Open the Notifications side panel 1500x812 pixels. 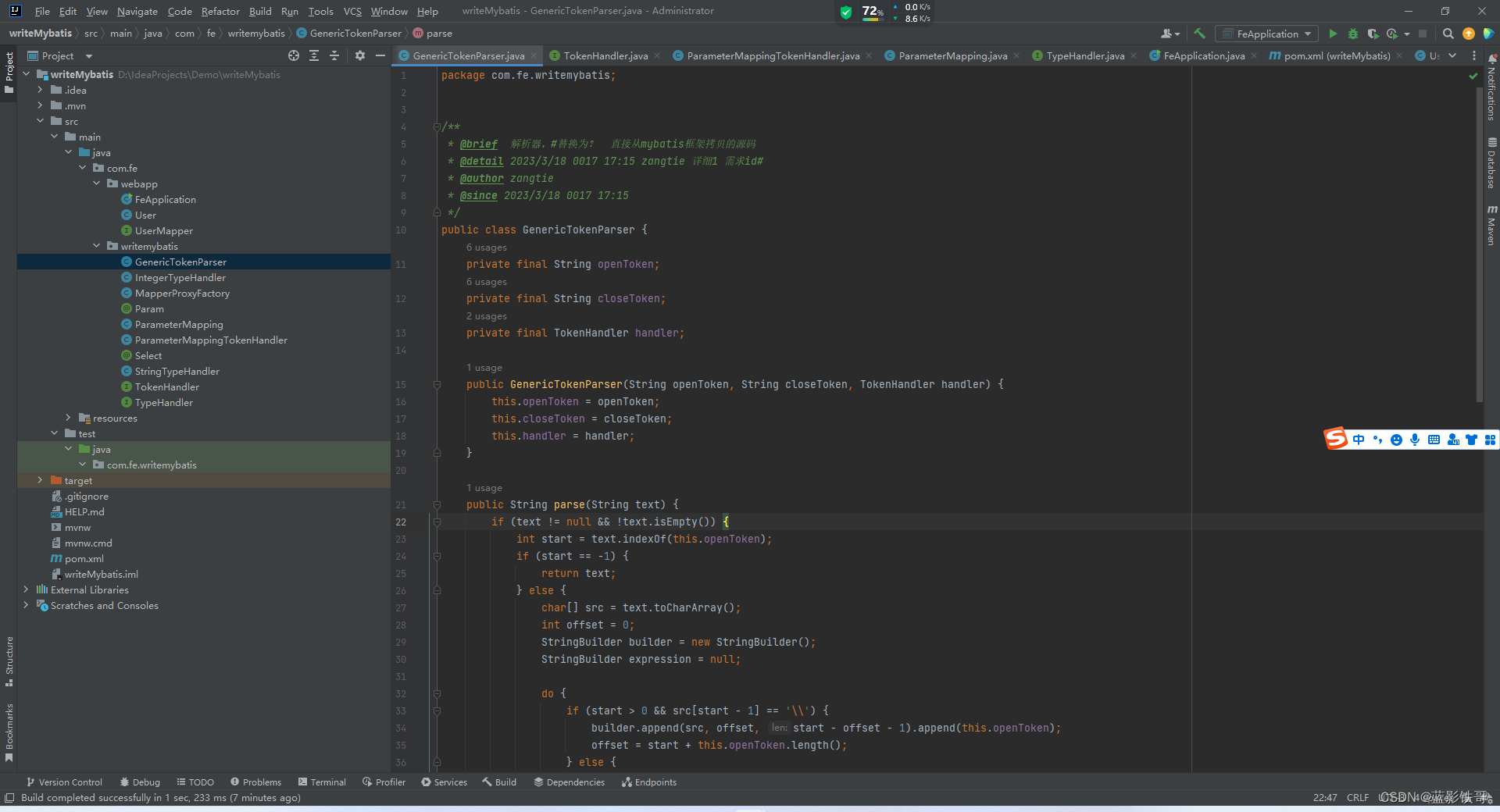point(1491,87)
